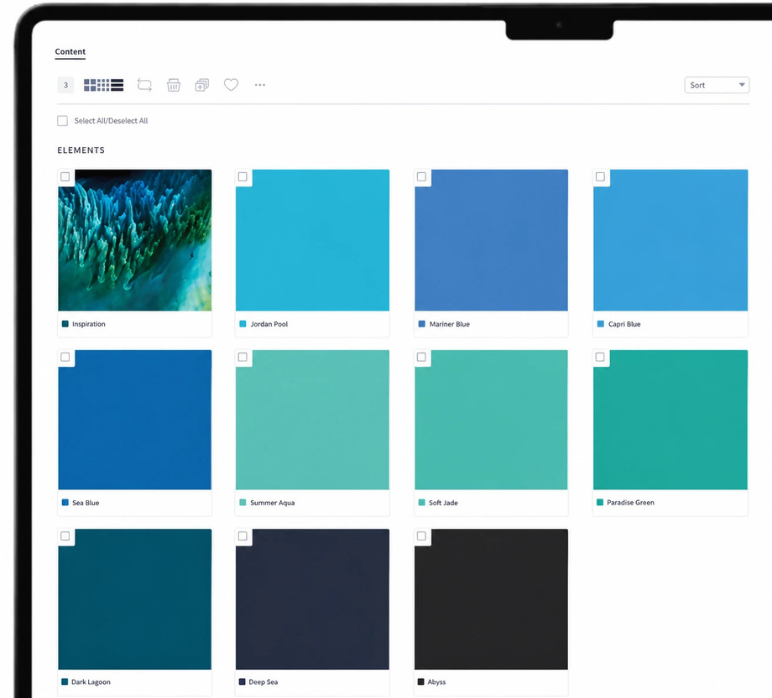Click the Summer Aqua label

272,503
